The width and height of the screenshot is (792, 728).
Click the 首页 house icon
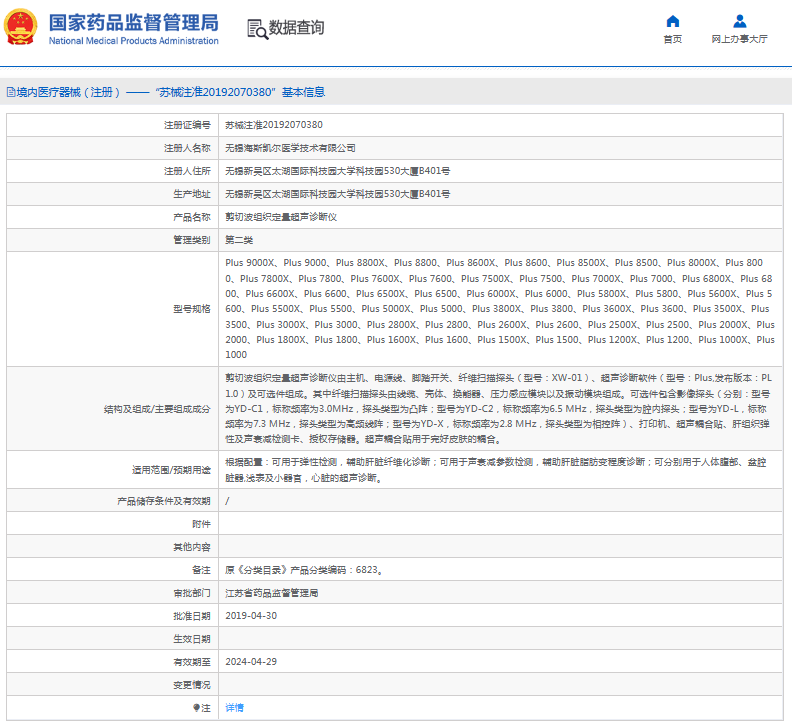tap(672, 21)
